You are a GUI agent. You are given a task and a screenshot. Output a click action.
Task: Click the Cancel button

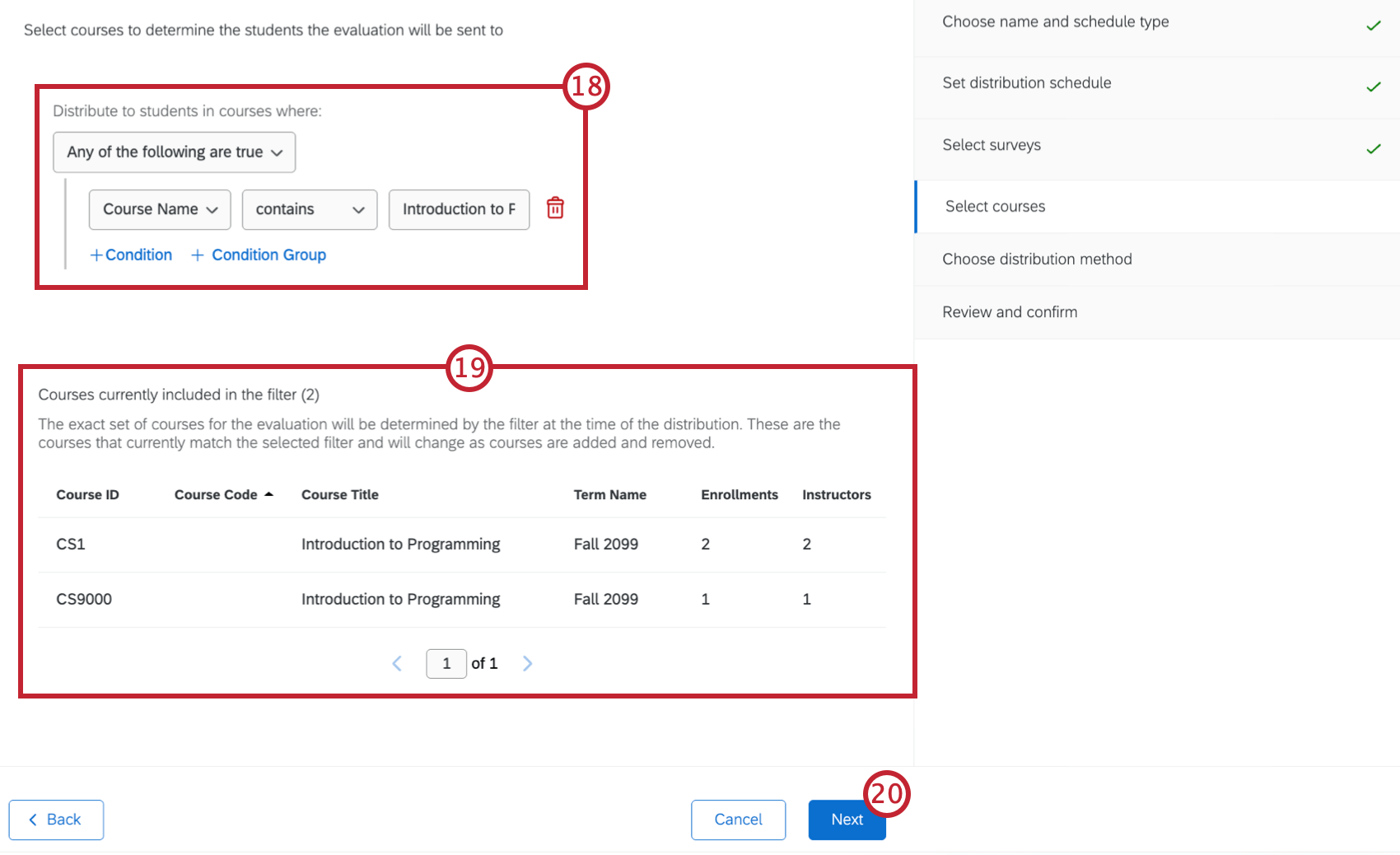(738, 820)
